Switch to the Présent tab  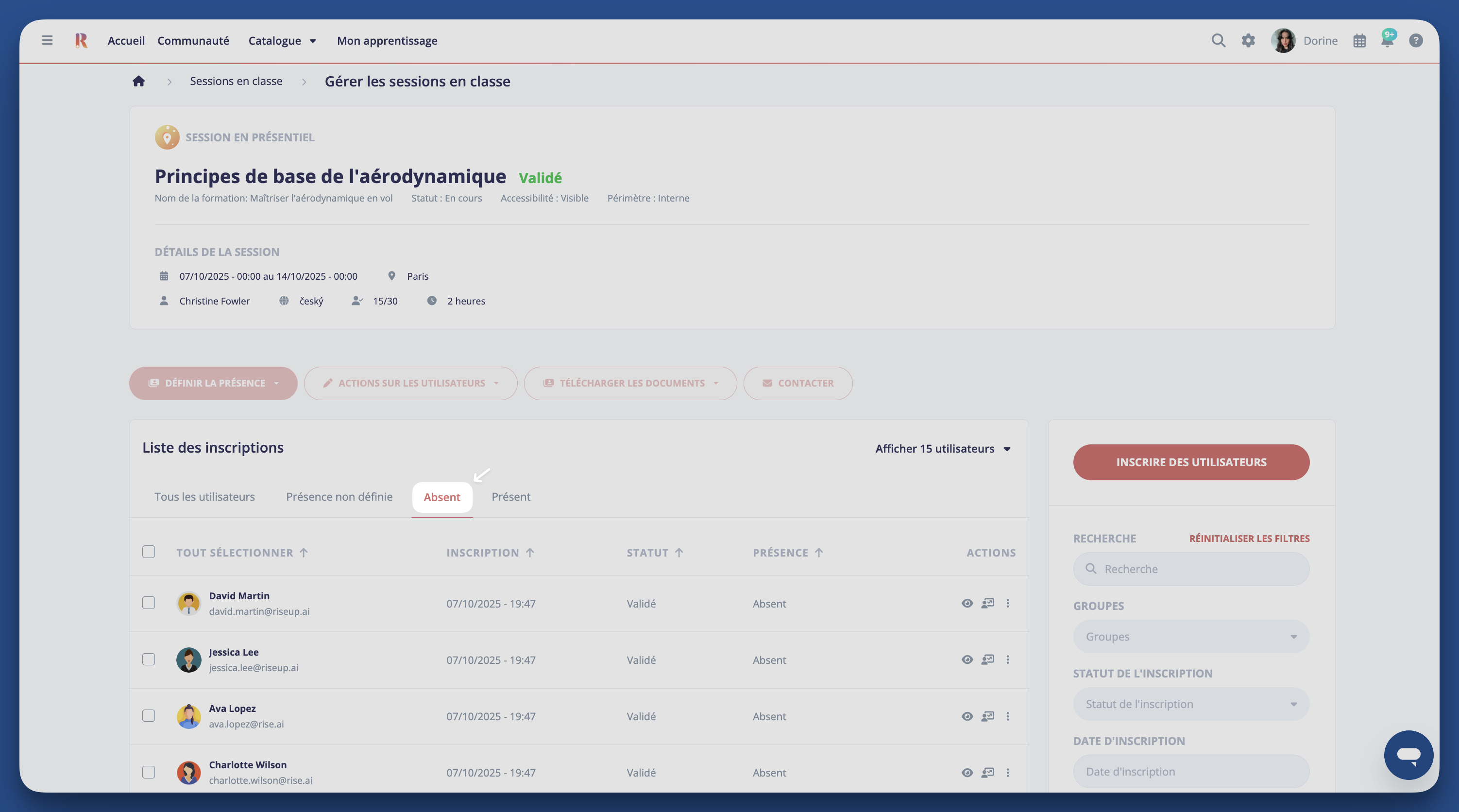point(510,497)
